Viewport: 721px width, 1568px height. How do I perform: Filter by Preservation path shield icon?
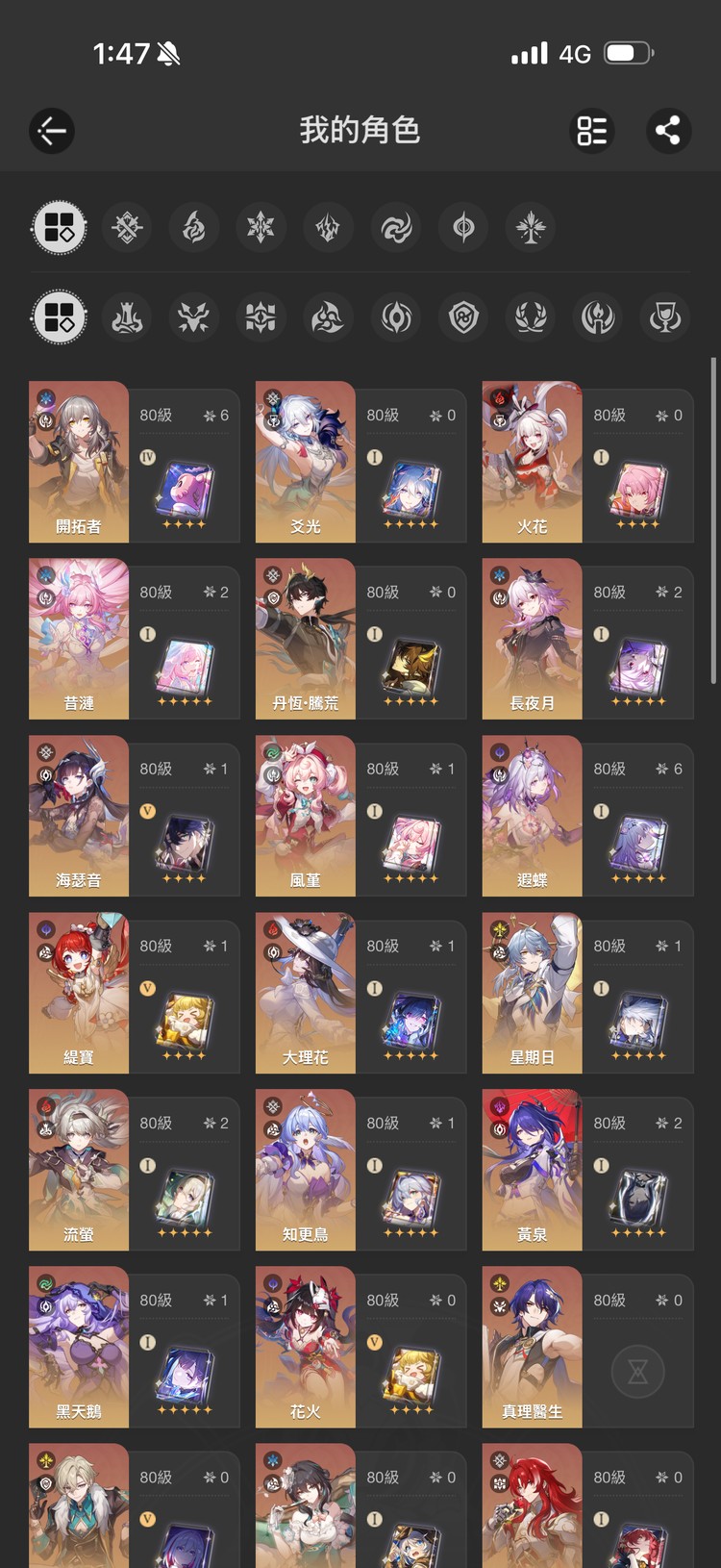[x=463, y=317]
